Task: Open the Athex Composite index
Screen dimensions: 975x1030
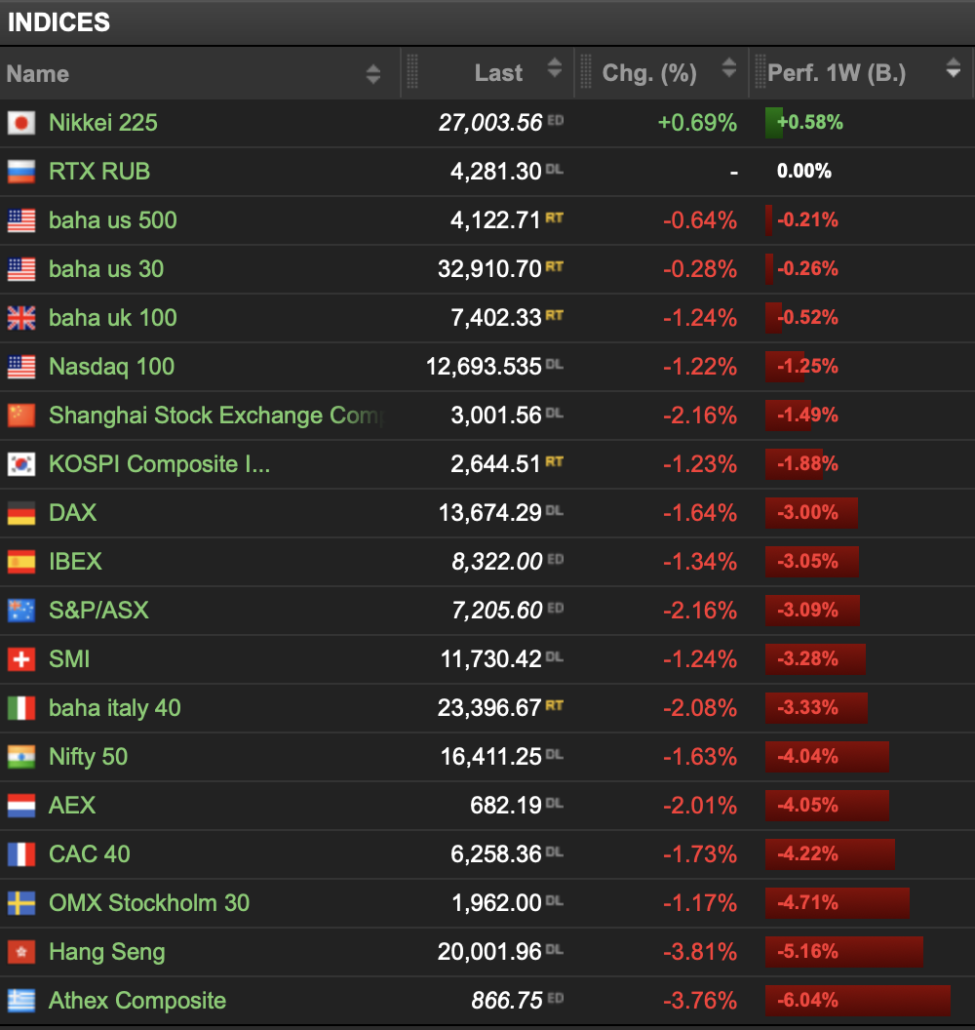Action: click(137, 1000)
